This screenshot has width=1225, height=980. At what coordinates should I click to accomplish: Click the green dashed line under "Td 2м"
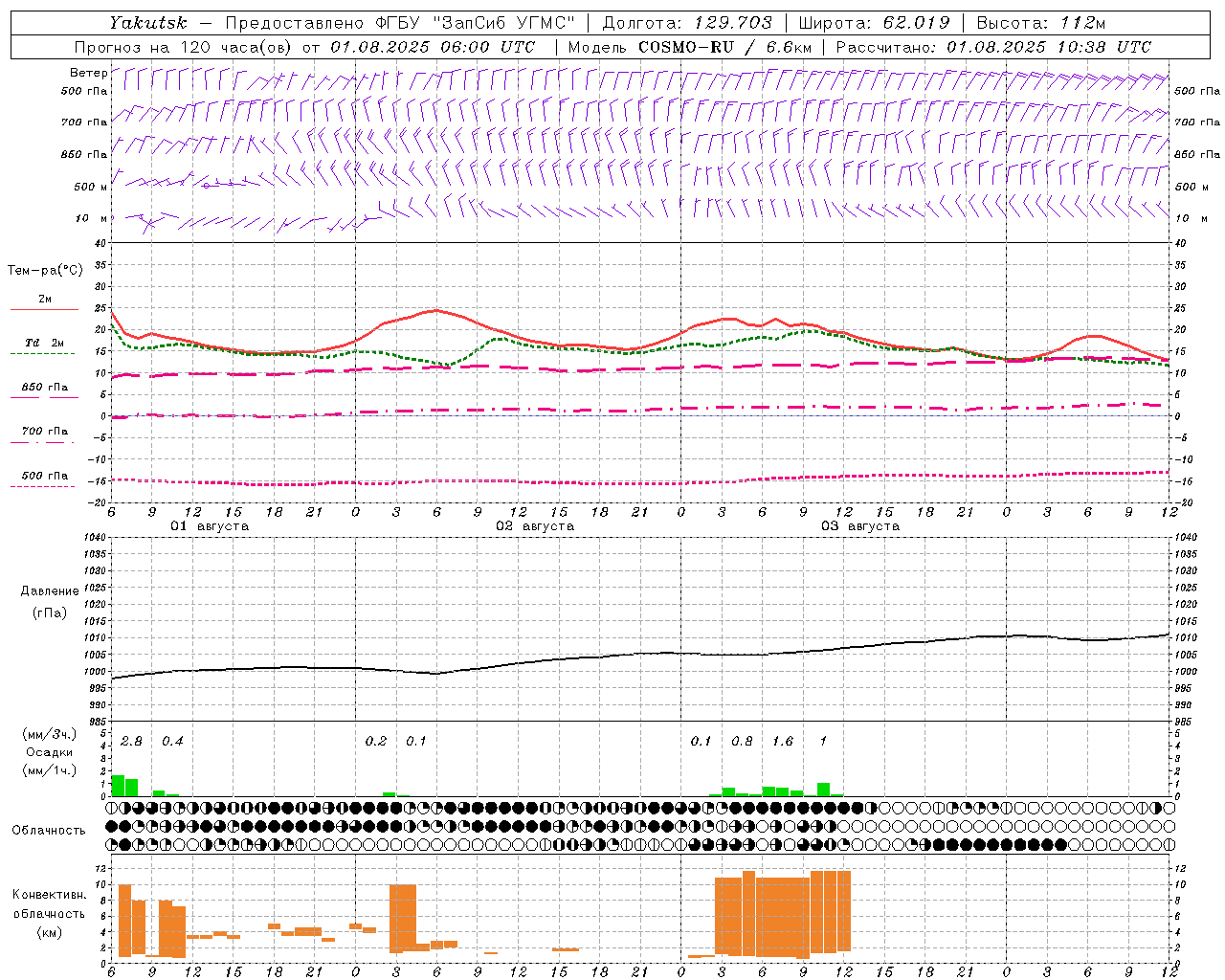click(x=42, y=354)
